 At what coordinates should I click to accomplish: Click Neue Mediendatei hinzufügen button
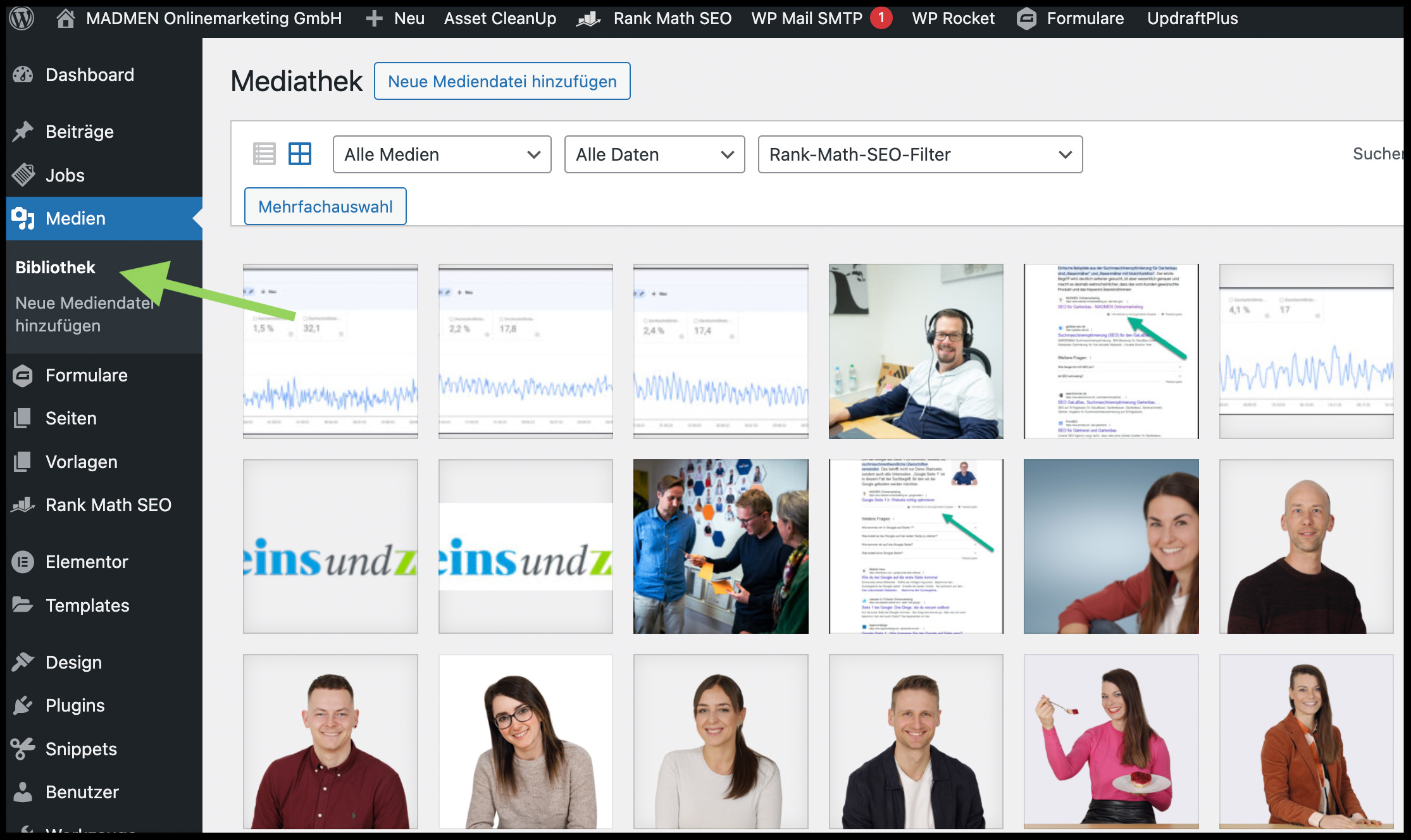pyautogui.click(x=502, y=81)
